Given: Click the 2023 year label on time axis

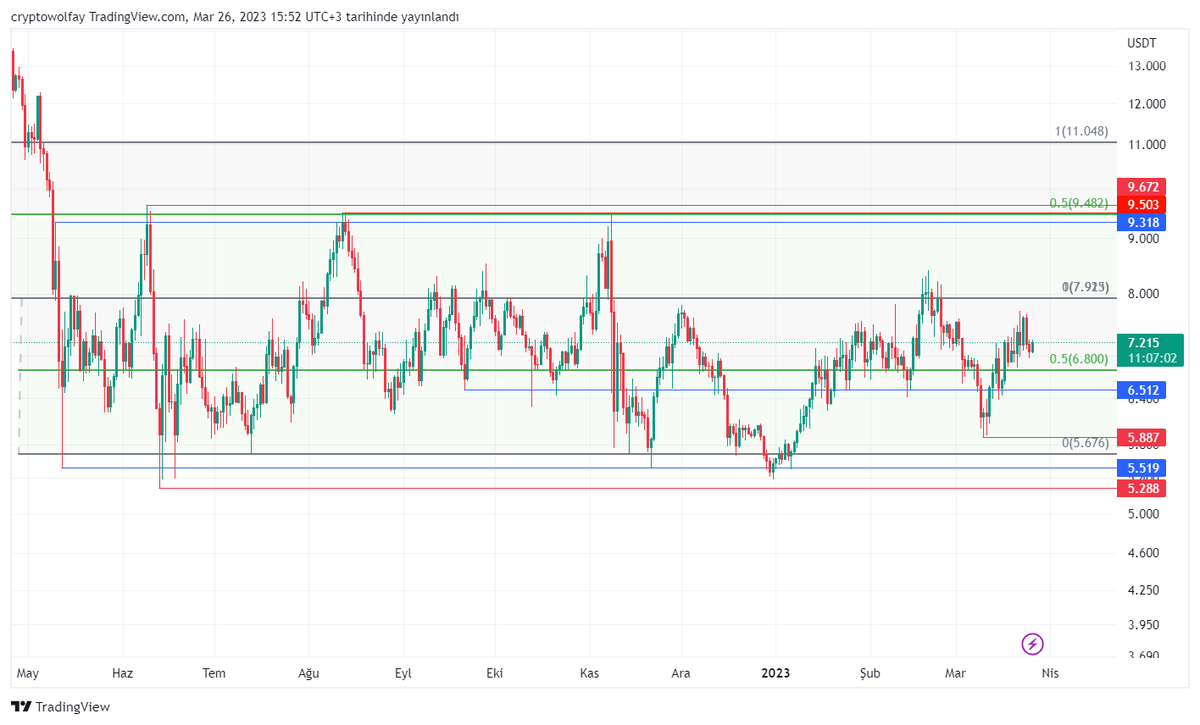Looking at the screenshot, I should click(775, 673).
